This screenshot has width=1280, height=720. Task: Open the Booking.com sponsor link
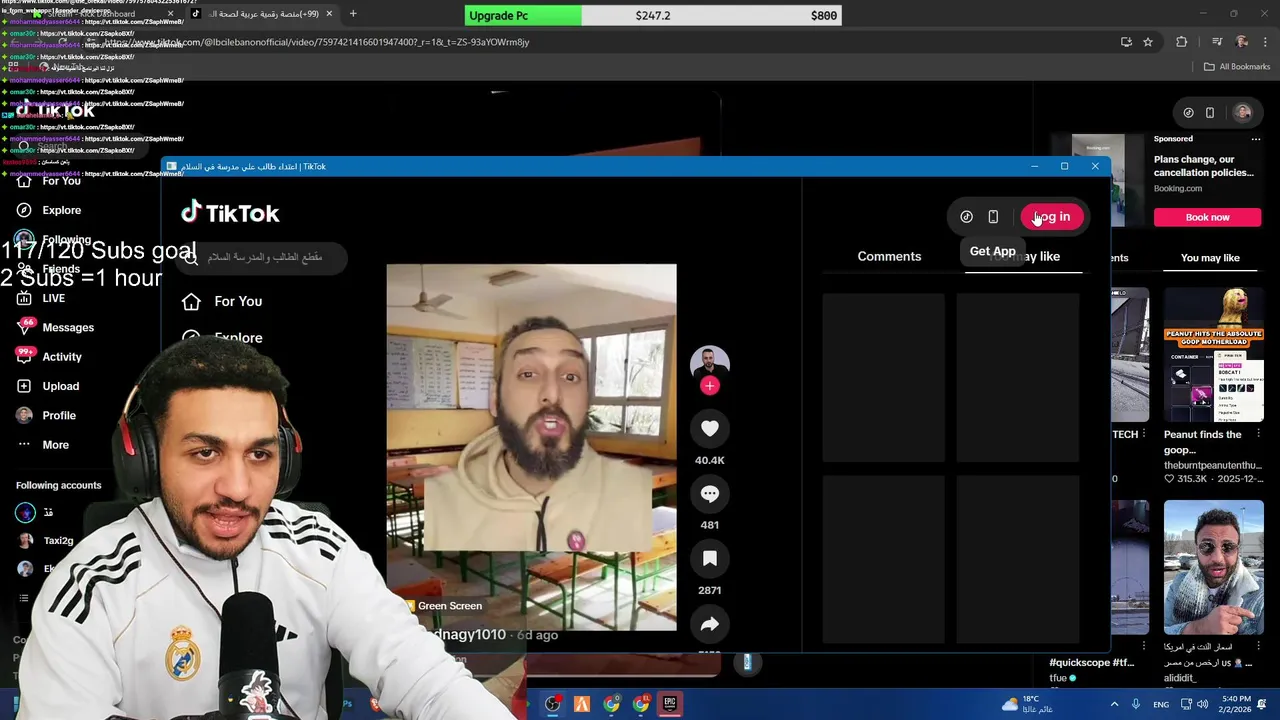[x=1178, y=188]
